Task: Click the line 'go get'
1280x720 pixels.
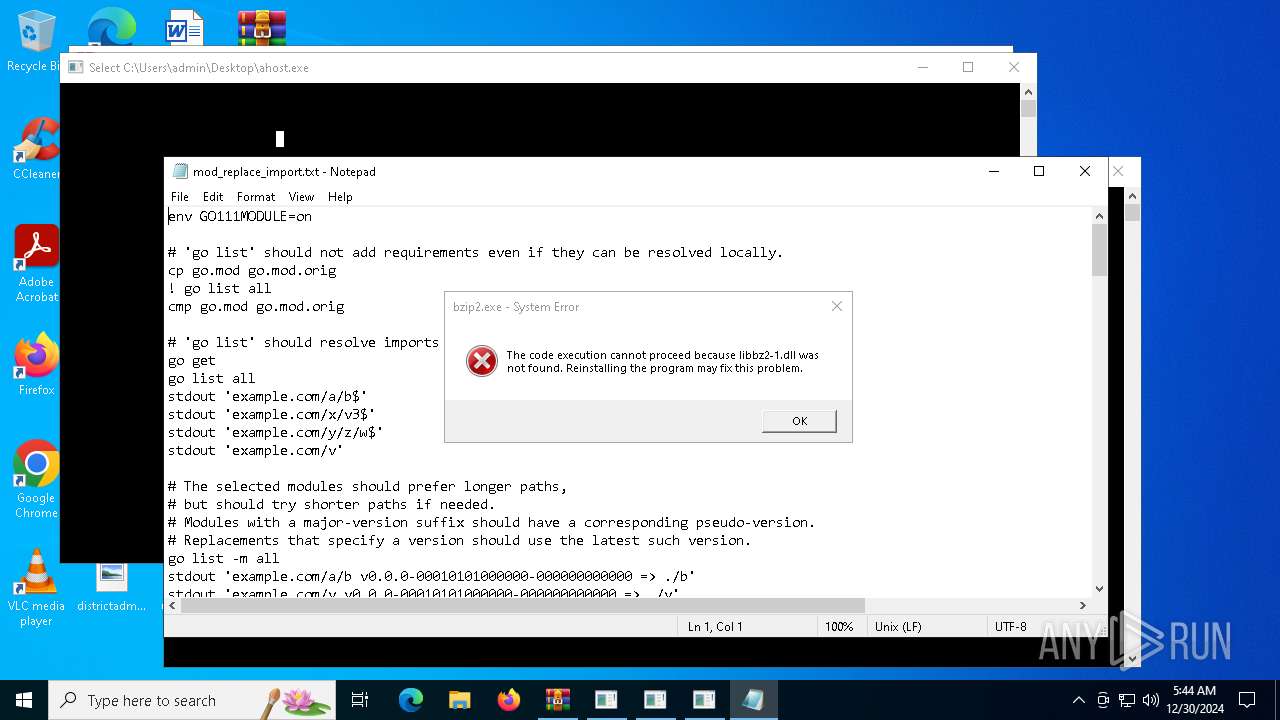Action: pos(192,360)
